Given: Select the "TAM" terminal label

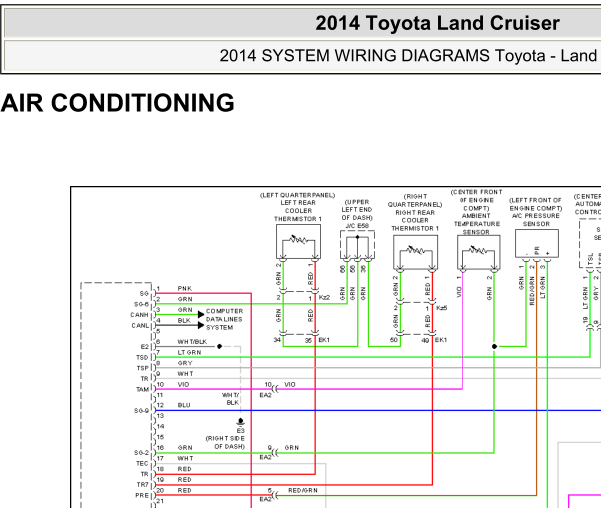Looking at the screenshot, I should 143,390.
